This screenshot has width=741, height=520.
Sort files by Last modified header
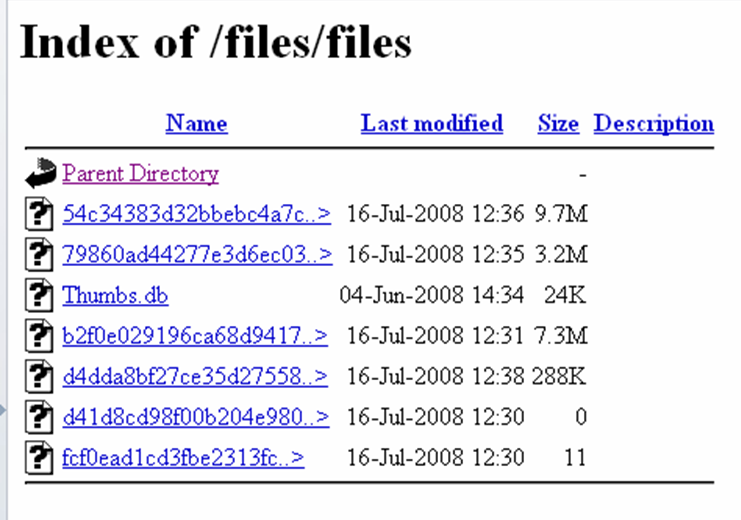click(431, 124)
